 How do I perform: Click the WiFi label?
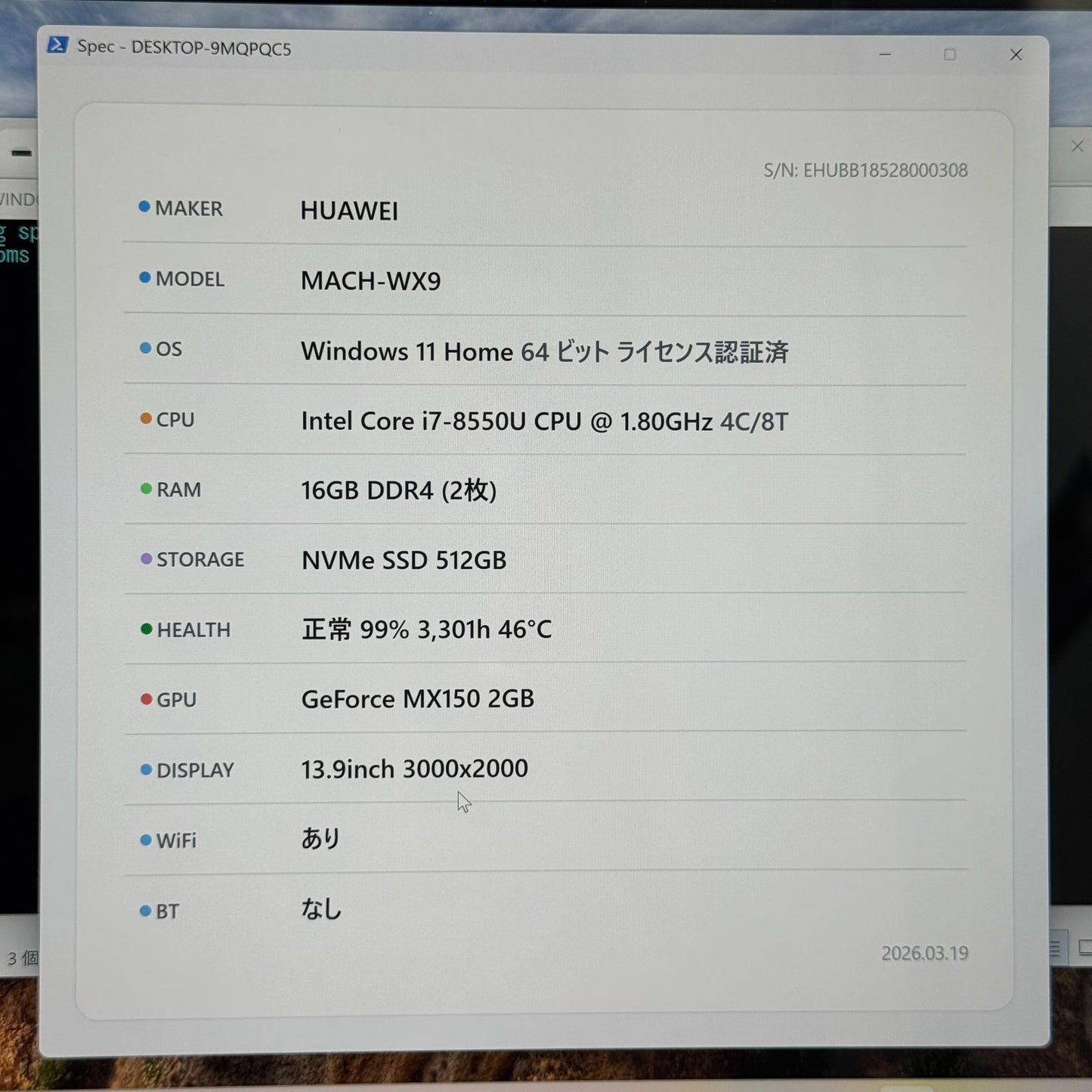[176, 840]
